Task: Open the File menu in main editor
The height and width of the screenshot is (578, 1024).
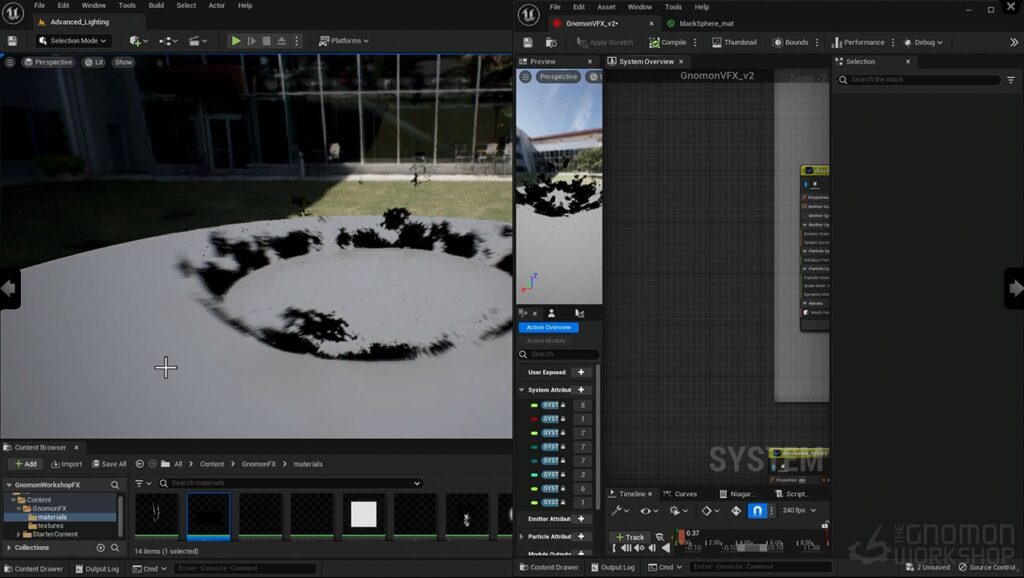Action: coord(39,5)
